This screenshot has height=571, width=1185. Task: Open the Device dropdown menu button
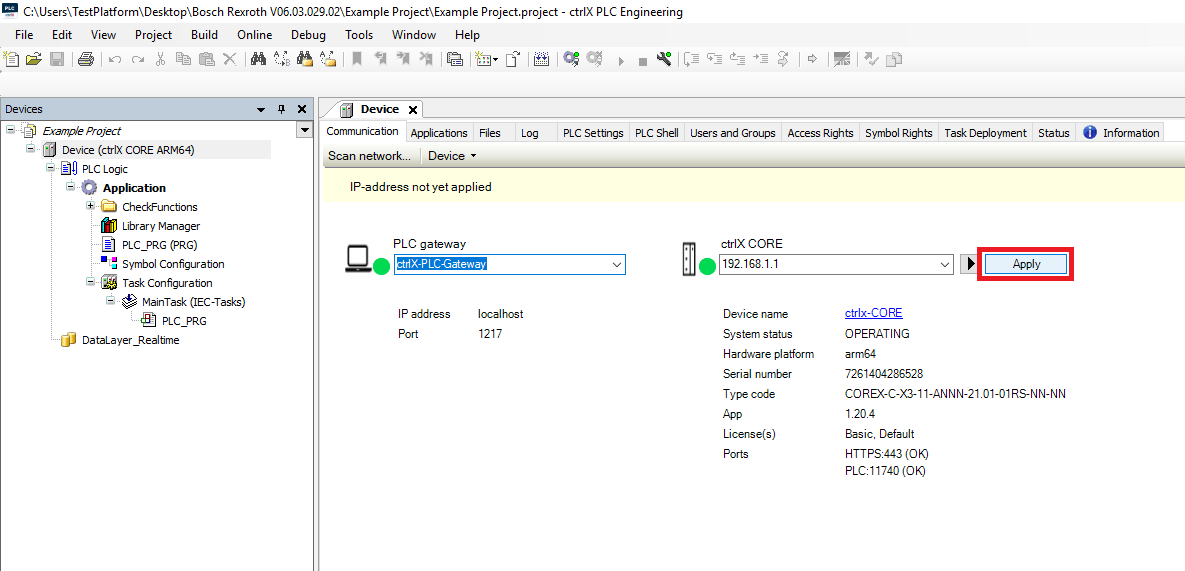452,156
